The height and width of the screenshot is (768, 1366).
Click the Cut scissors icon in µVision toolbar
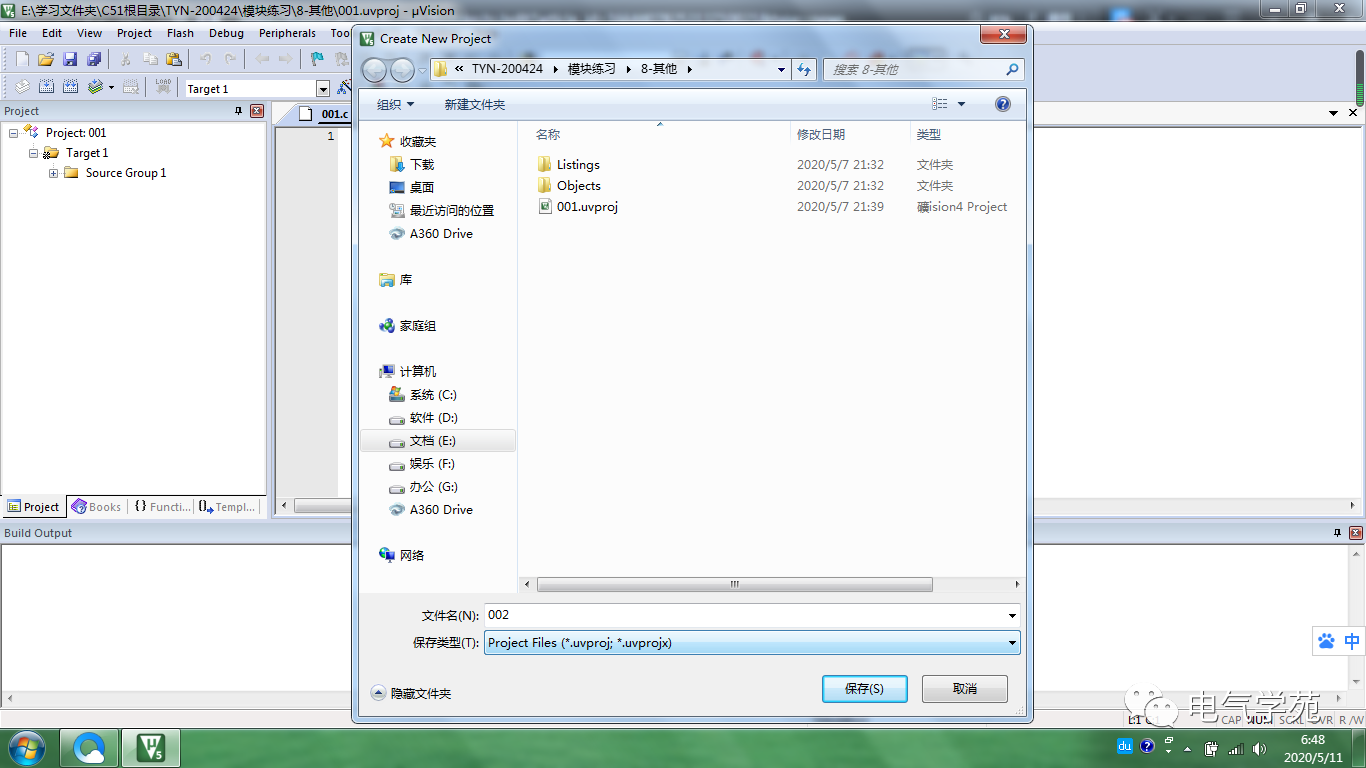[126, 60]
